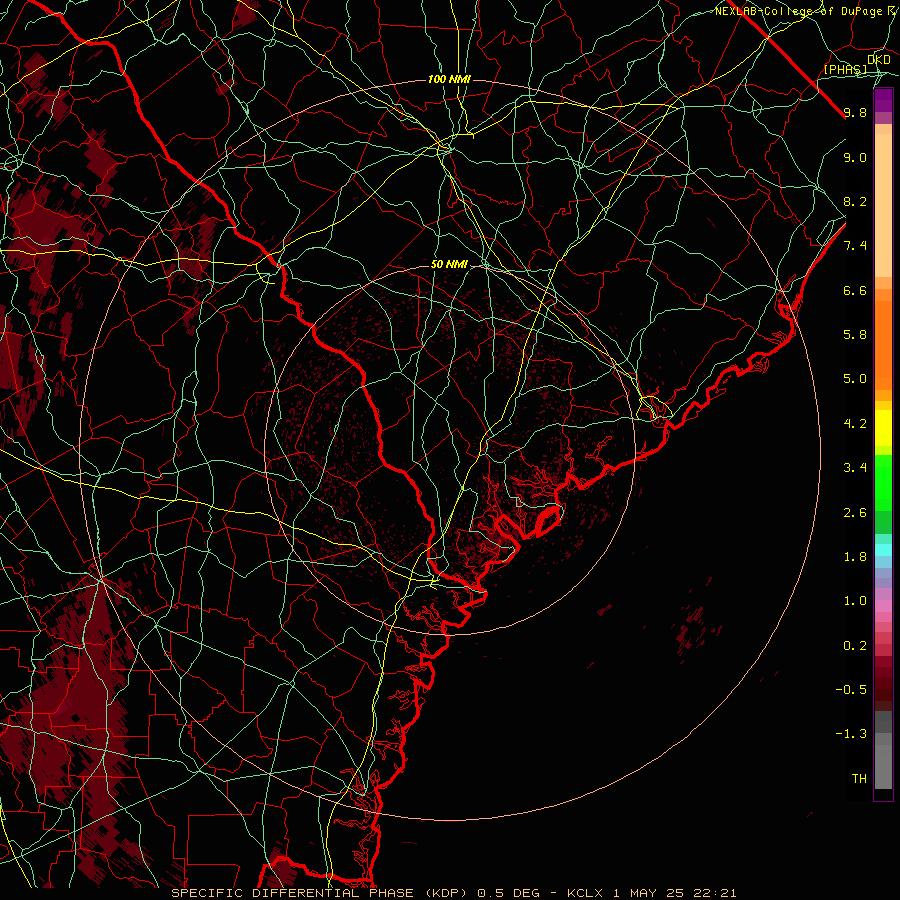Click the 8.2 value on the color scale
Image resolution: width=900 pixels, height=900 pixels.
point(855,201)
